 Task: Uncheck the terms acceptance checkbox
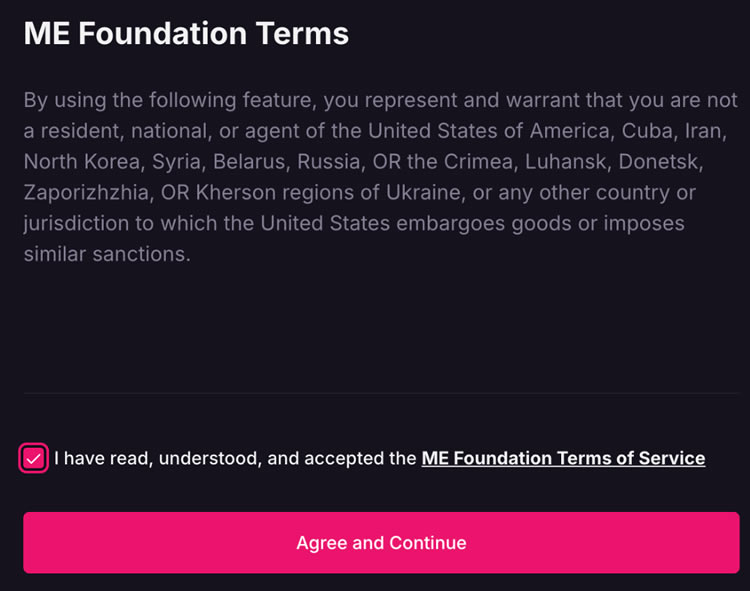[x=34, y=459]
